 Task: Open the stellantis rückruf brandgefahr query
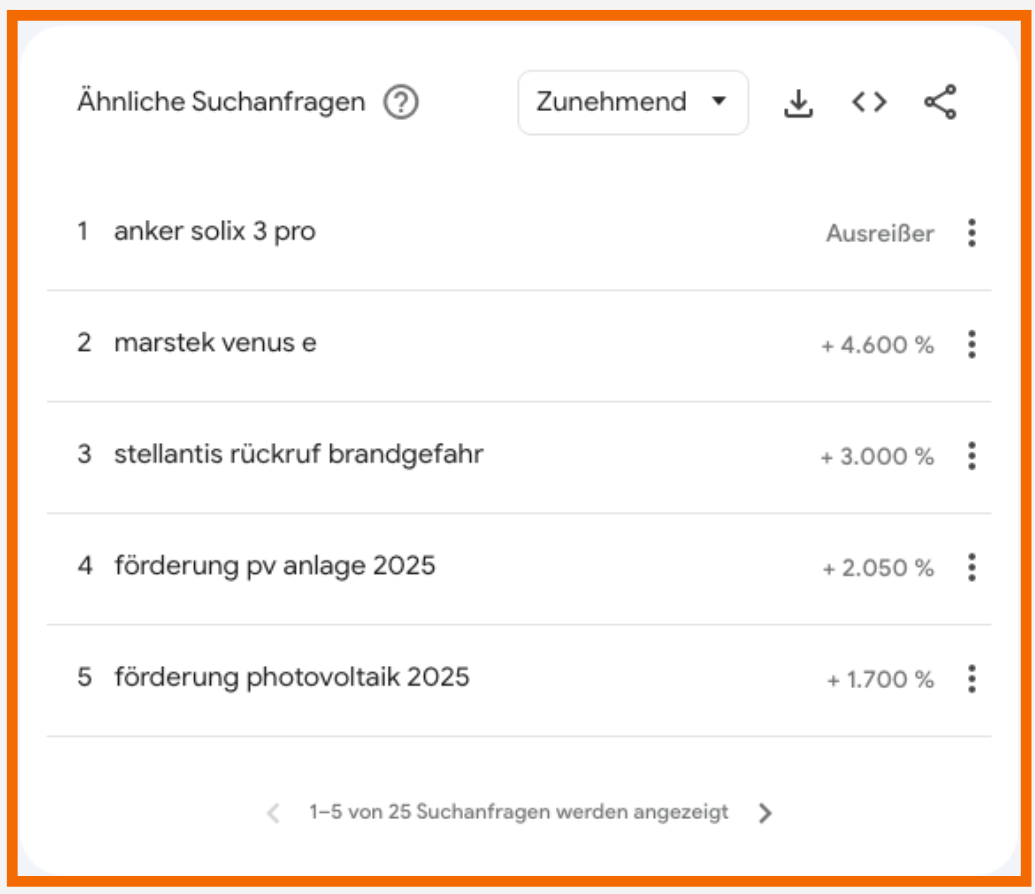point(299,455)
